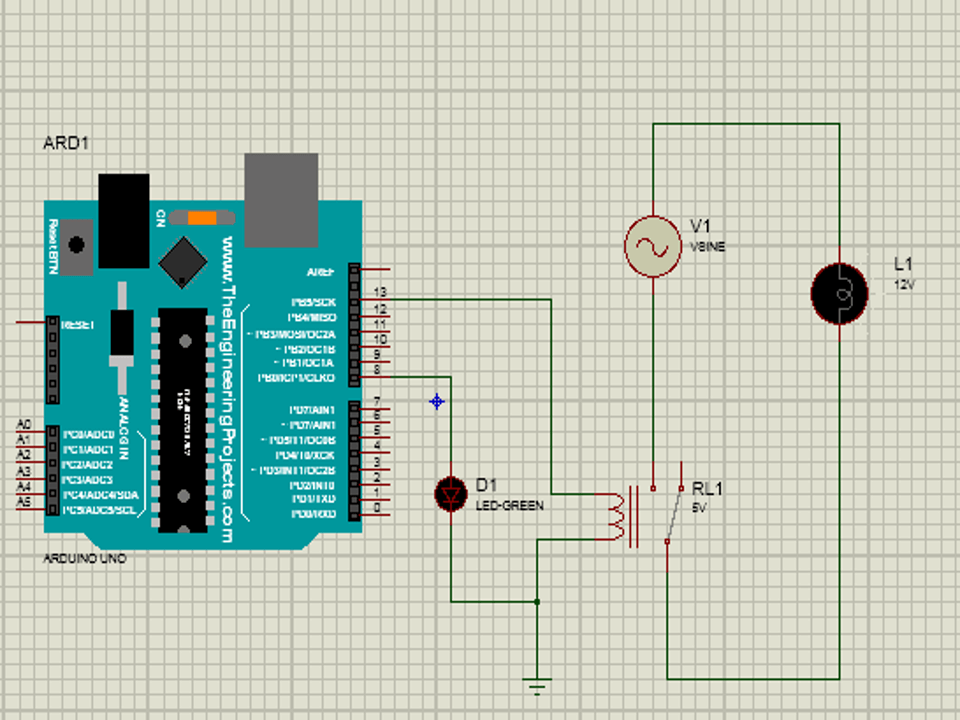Click the 12V lamp value text
Image resolution: width=960 pixels, height=720 pixels.
[x=904, y=285]
